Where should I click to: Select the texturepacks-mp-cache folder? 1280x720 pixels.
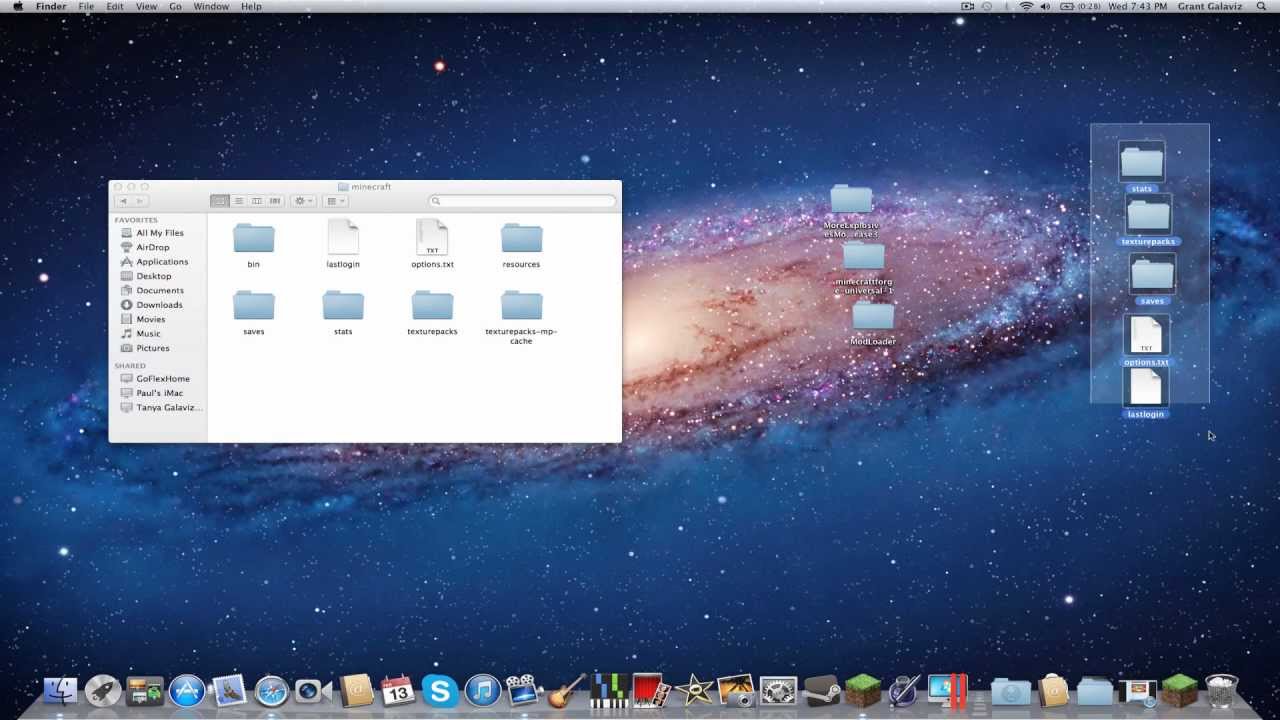point(521,316)
